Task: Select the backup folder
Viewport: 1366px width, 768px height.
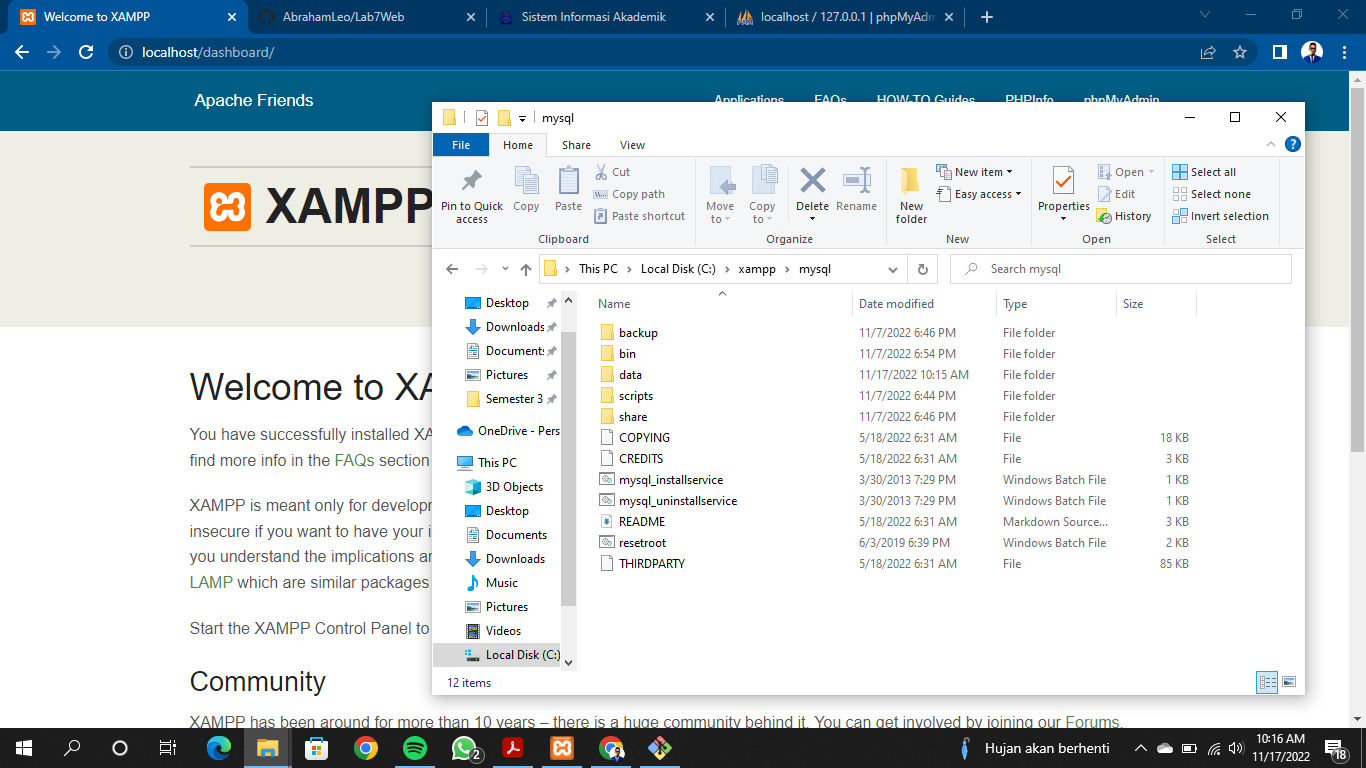Action: (638, 333)
